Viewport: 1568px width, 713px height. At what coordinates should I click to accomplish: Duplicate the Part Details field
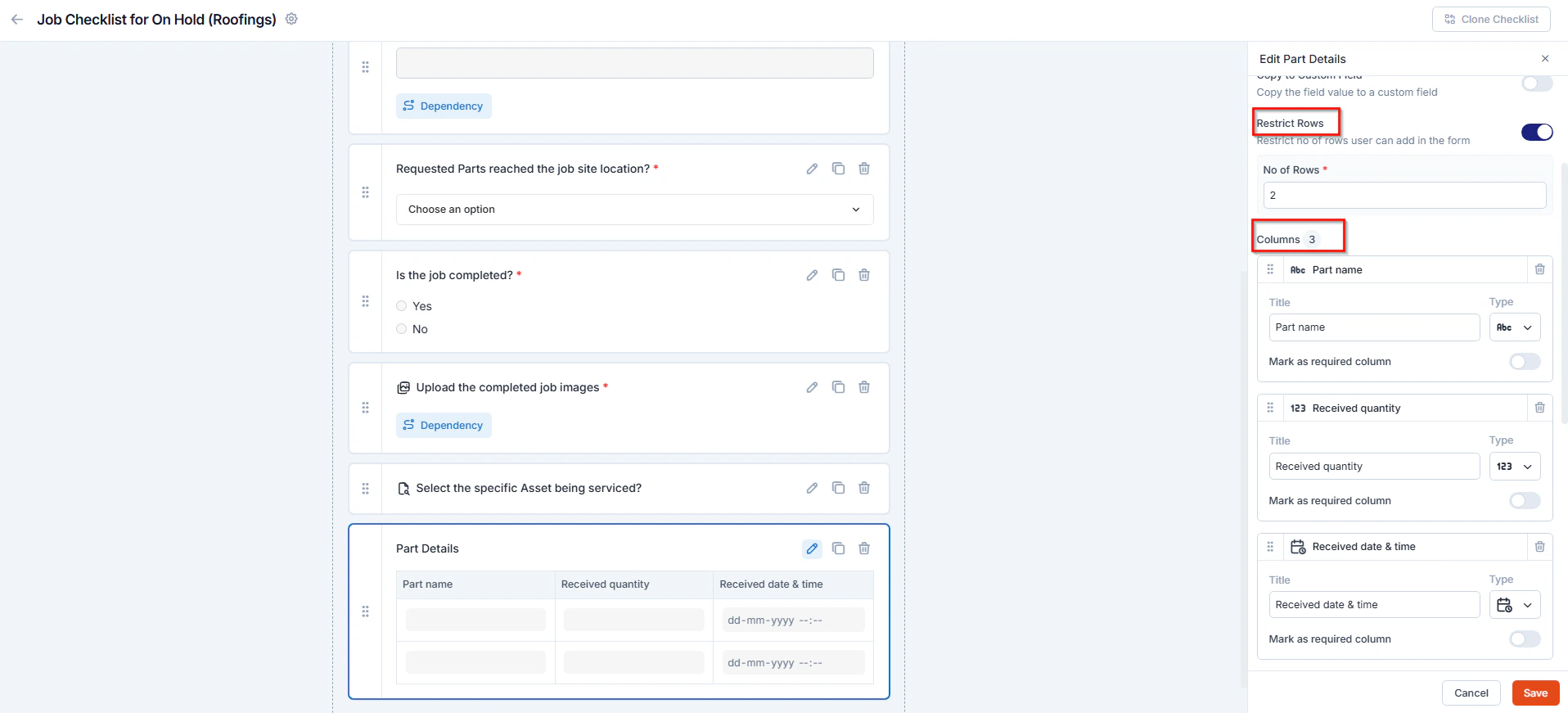tap(838, 548)
